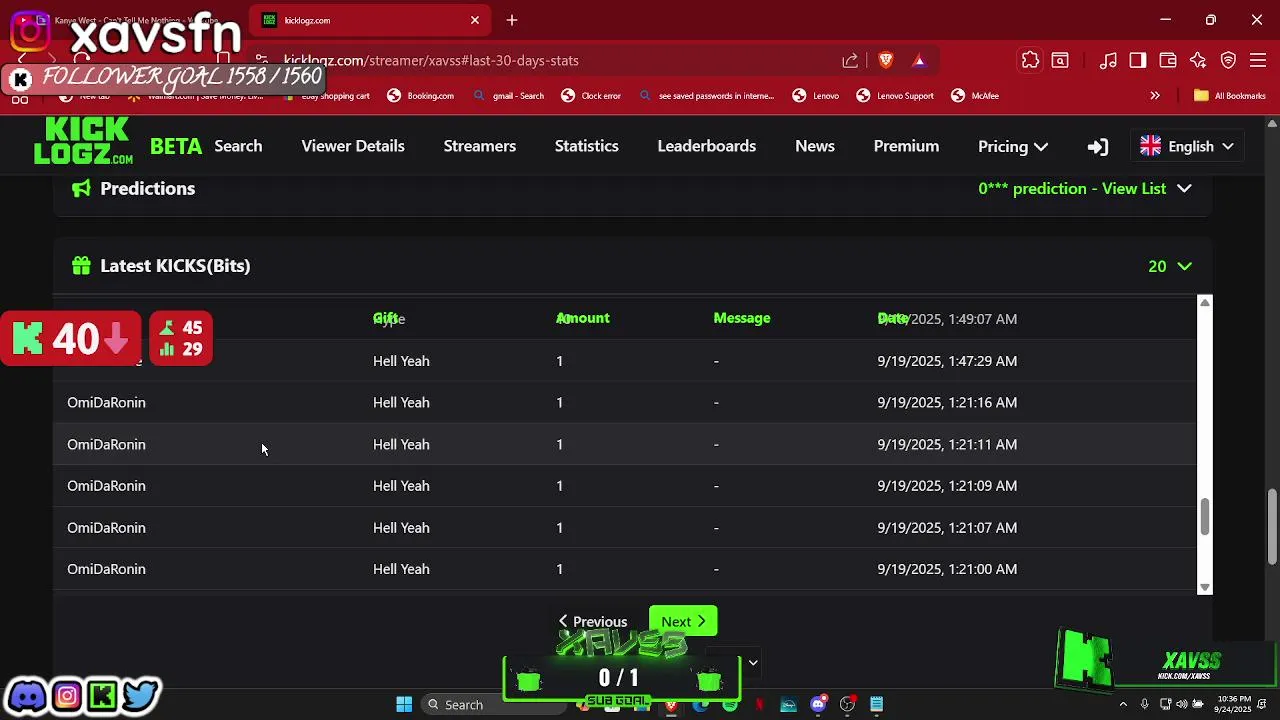Click the share page icon in address bar

850,61
